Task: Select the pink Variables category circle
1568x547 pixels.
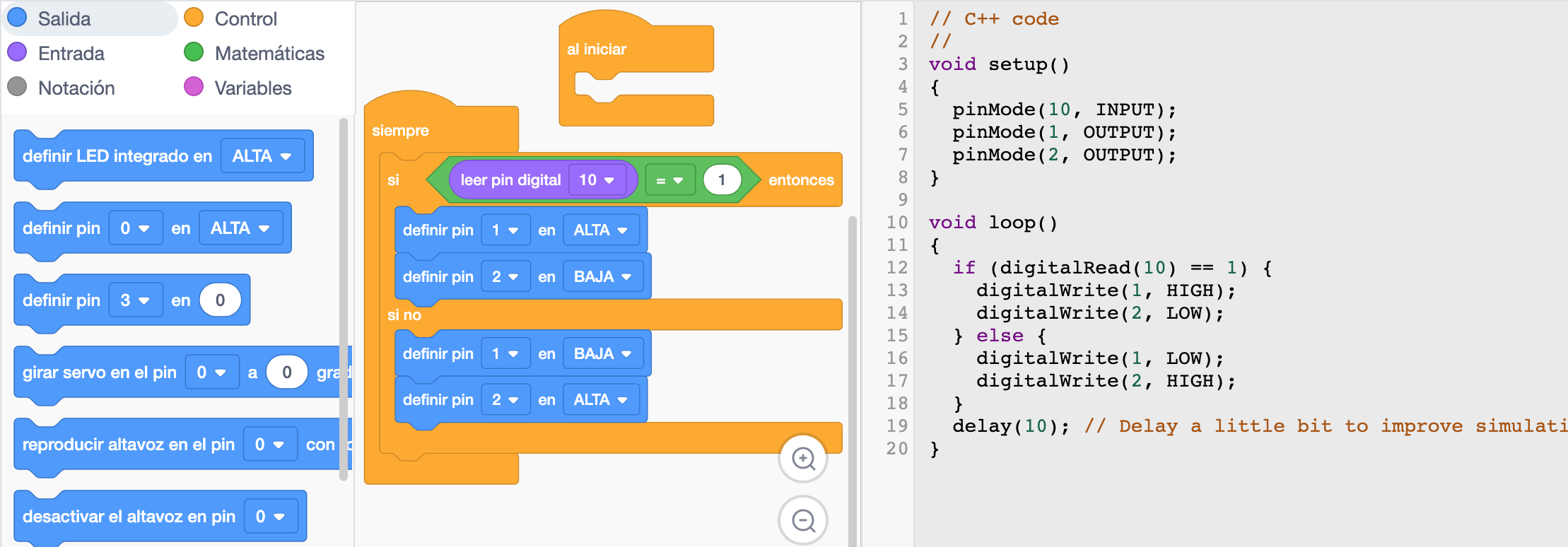Action: (194, 87)
